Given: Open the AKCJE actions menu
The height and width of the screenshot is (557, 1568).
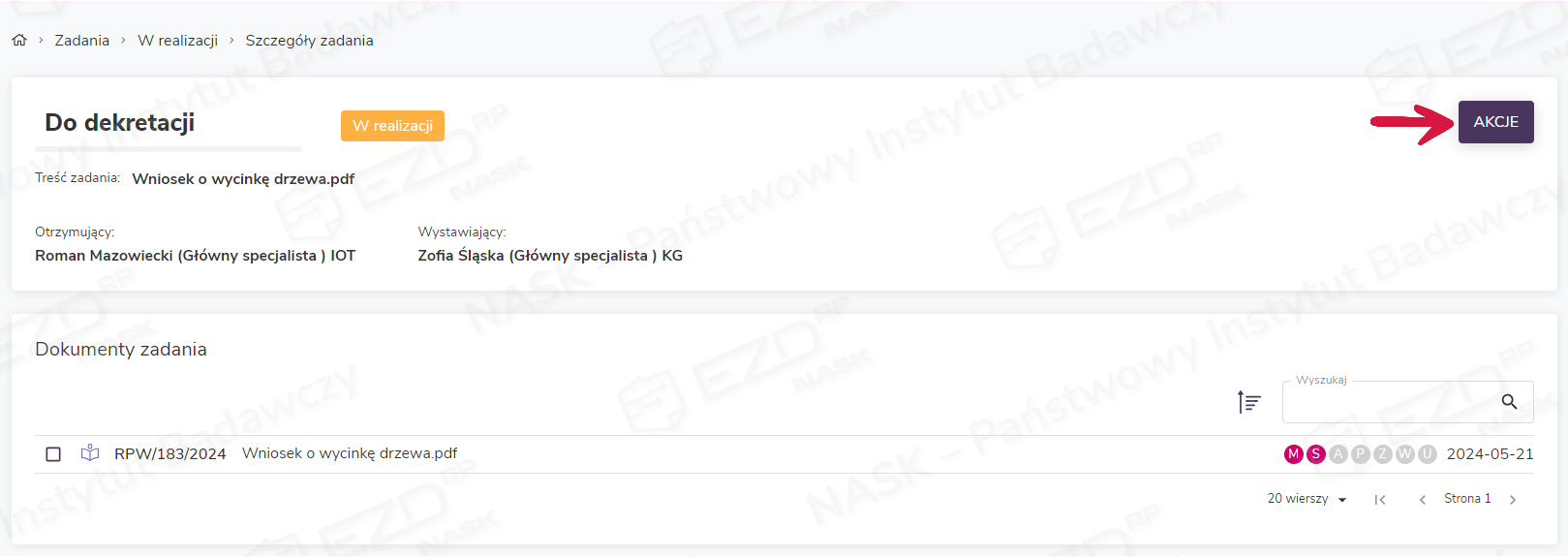Looking at the screenshot, I should point(1495,122).
